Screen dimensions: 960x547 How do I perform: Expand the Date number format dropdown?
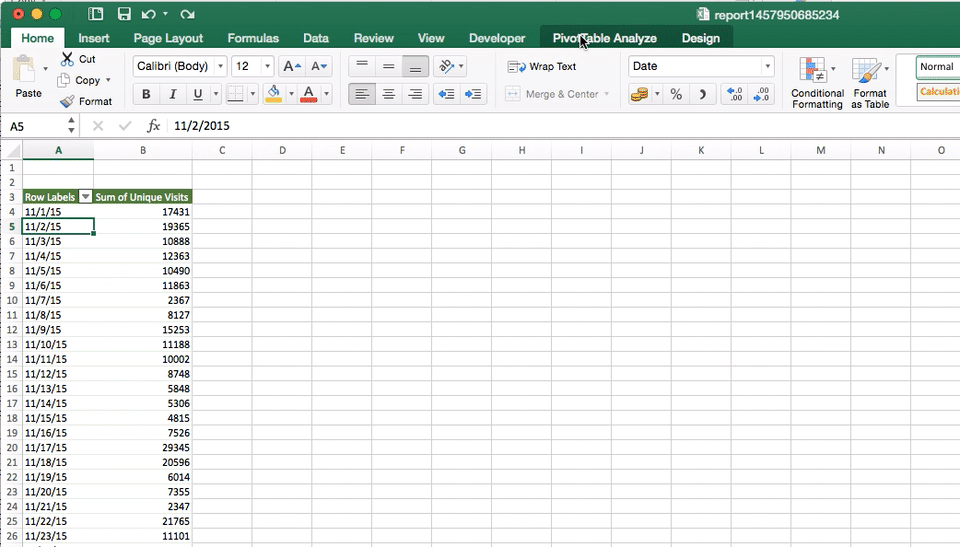(767, 67)
